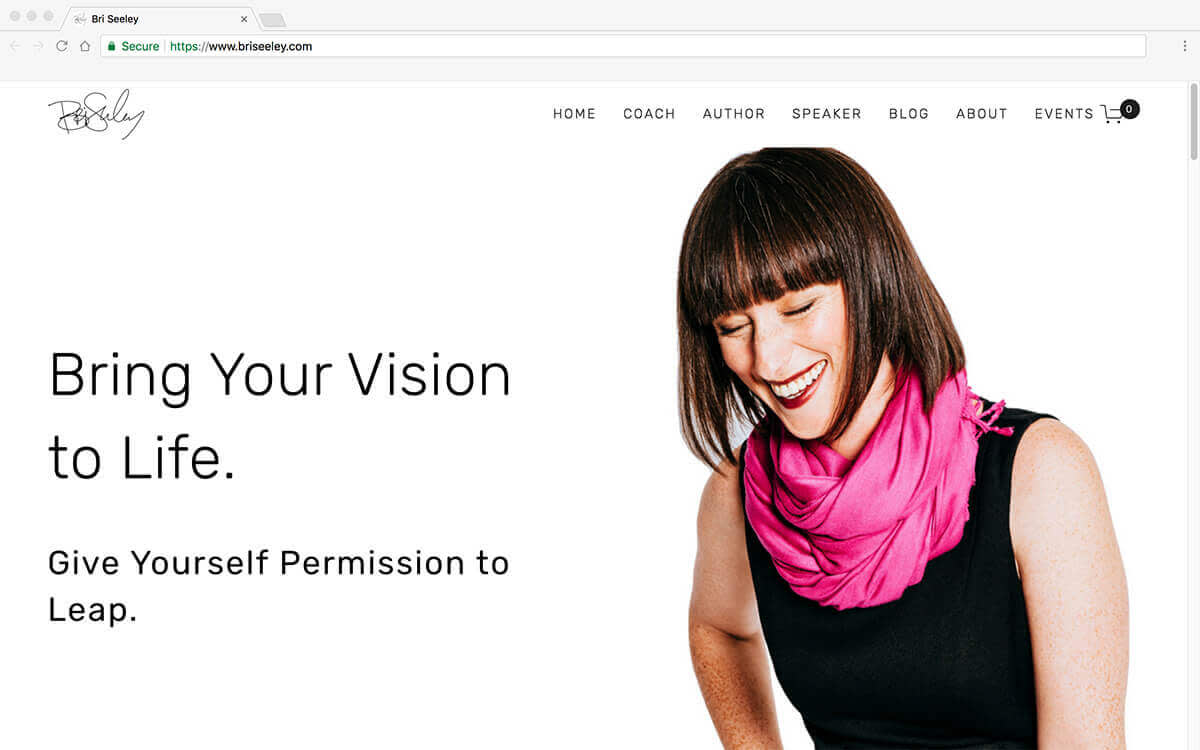Visit the SPEAKER page link
The image size is (1200, 750).
827,114
